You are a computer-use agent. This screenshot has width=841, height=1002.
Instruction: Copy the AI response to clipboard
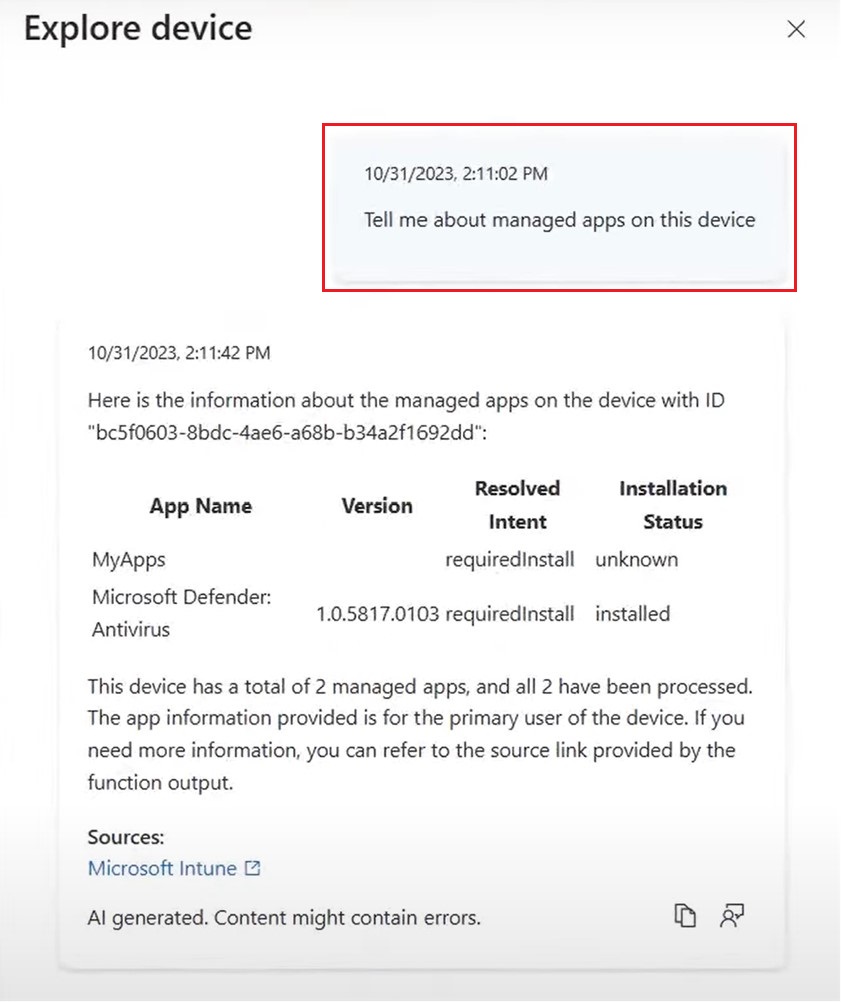[685, 916]
